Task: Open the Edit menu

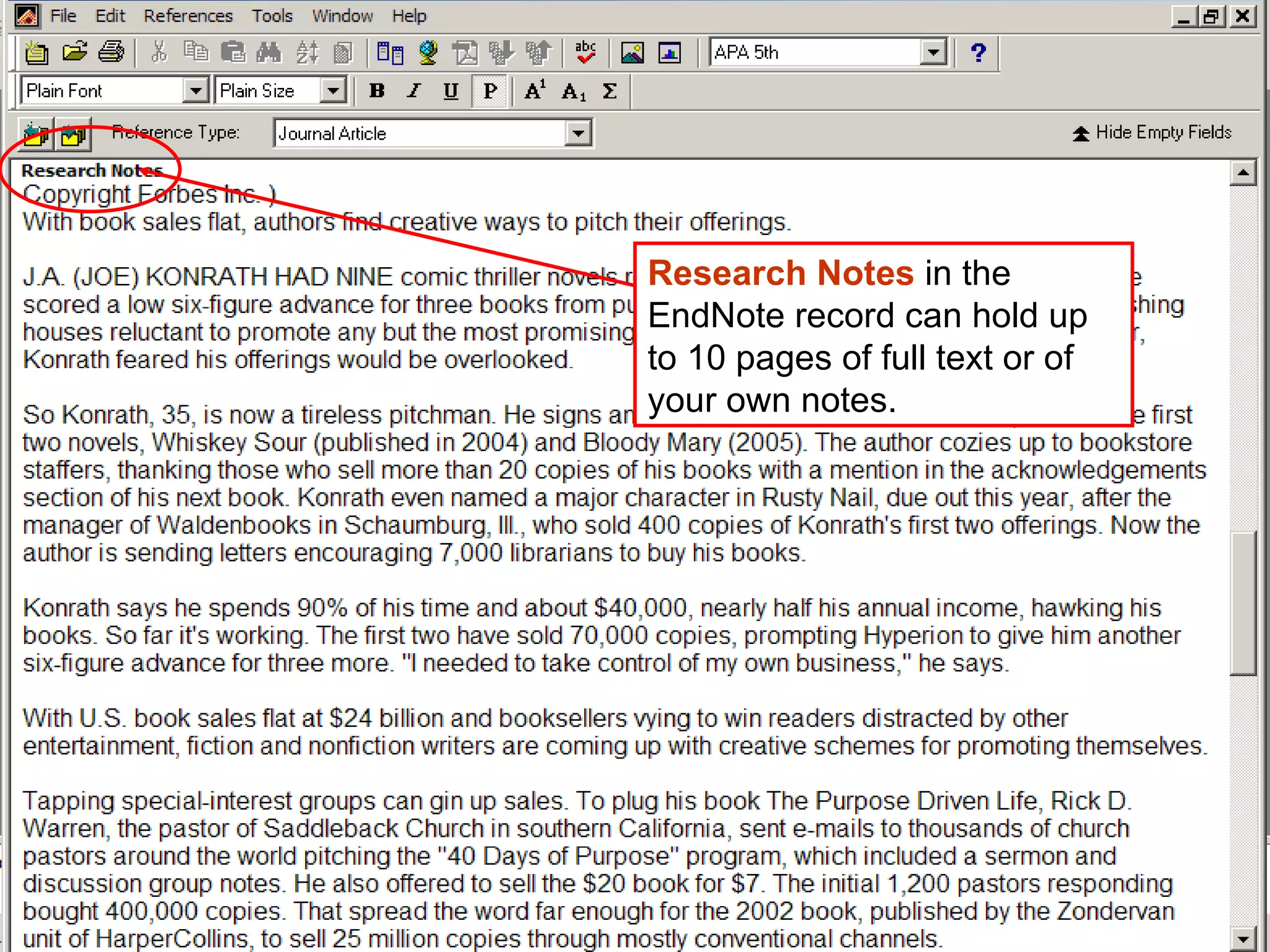Action: (x=110, y=15)
